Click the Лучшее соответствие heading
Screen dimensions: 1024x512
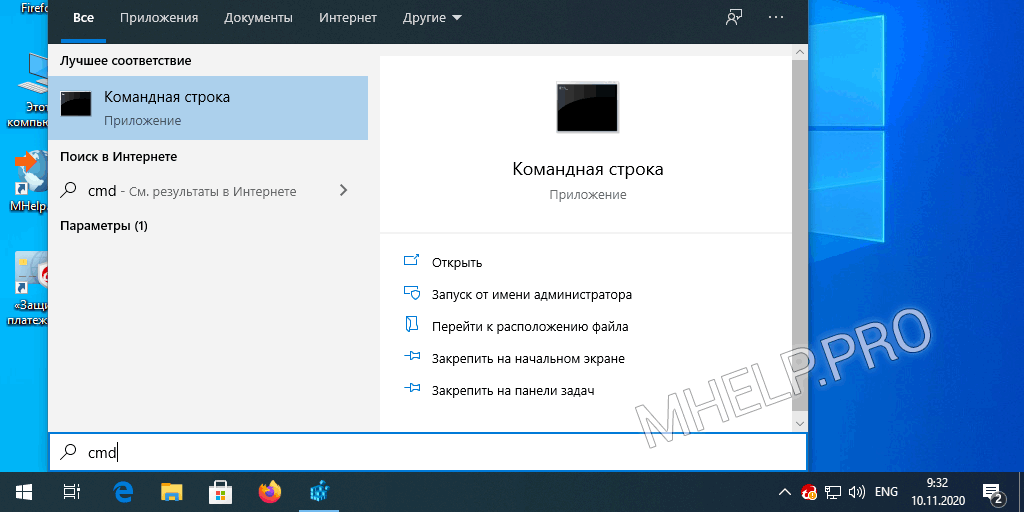tap(125, 61)
